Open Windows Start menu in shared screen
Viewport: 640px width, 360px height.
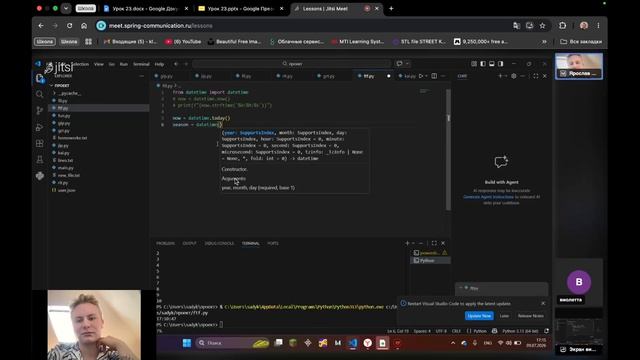[187, 343]
